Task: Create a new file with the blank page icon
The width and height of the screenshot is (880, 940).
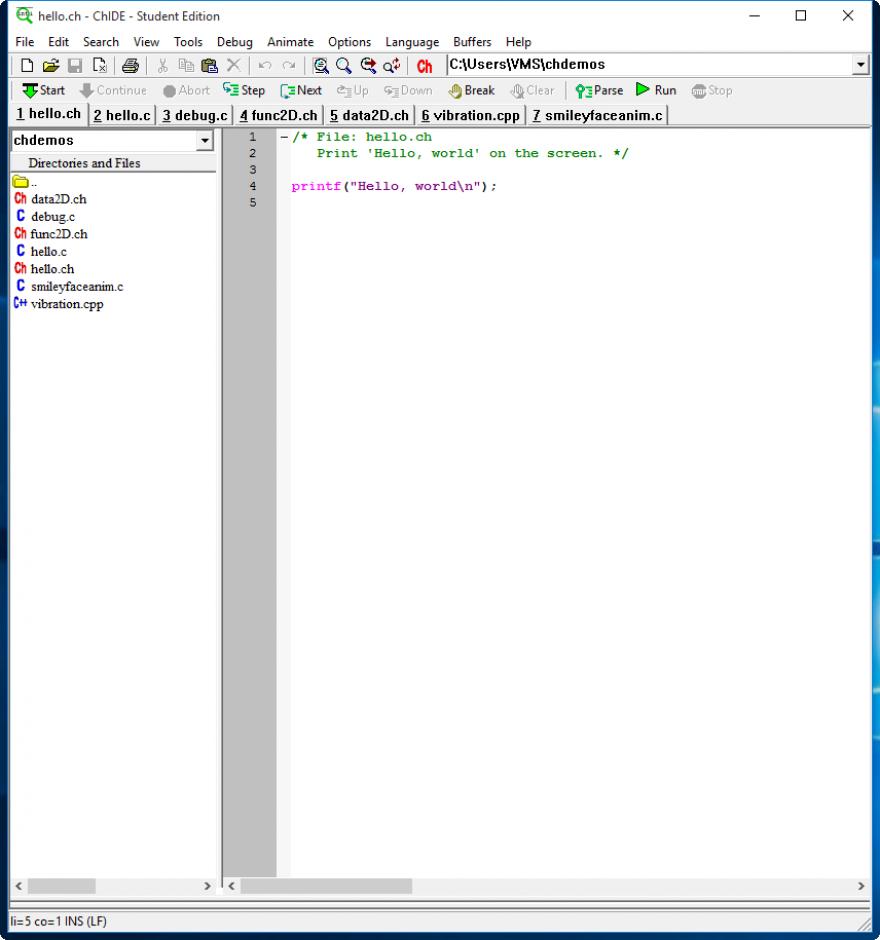Action: 27,65
